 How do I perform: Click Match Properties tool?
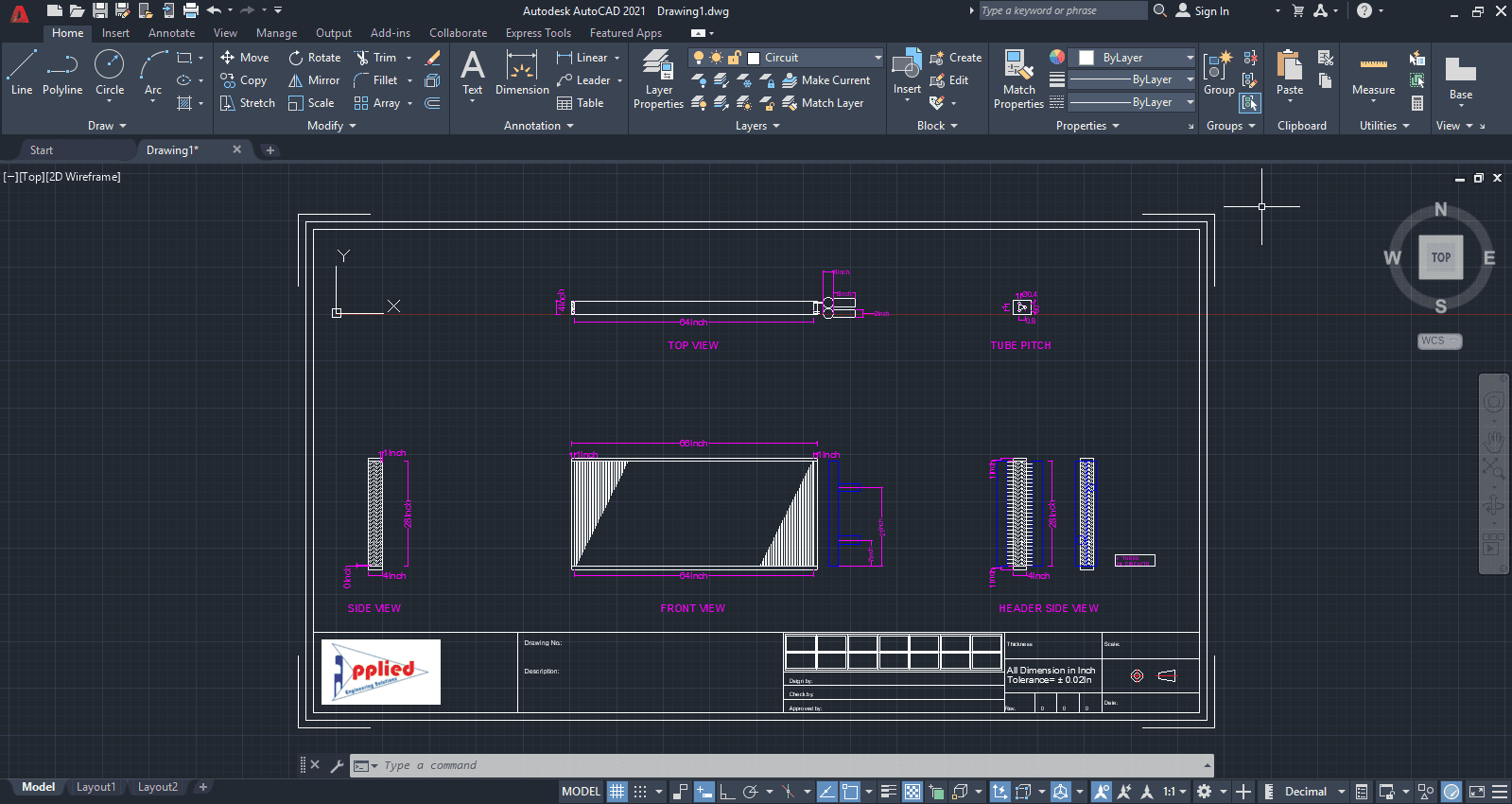[1018, 79]
